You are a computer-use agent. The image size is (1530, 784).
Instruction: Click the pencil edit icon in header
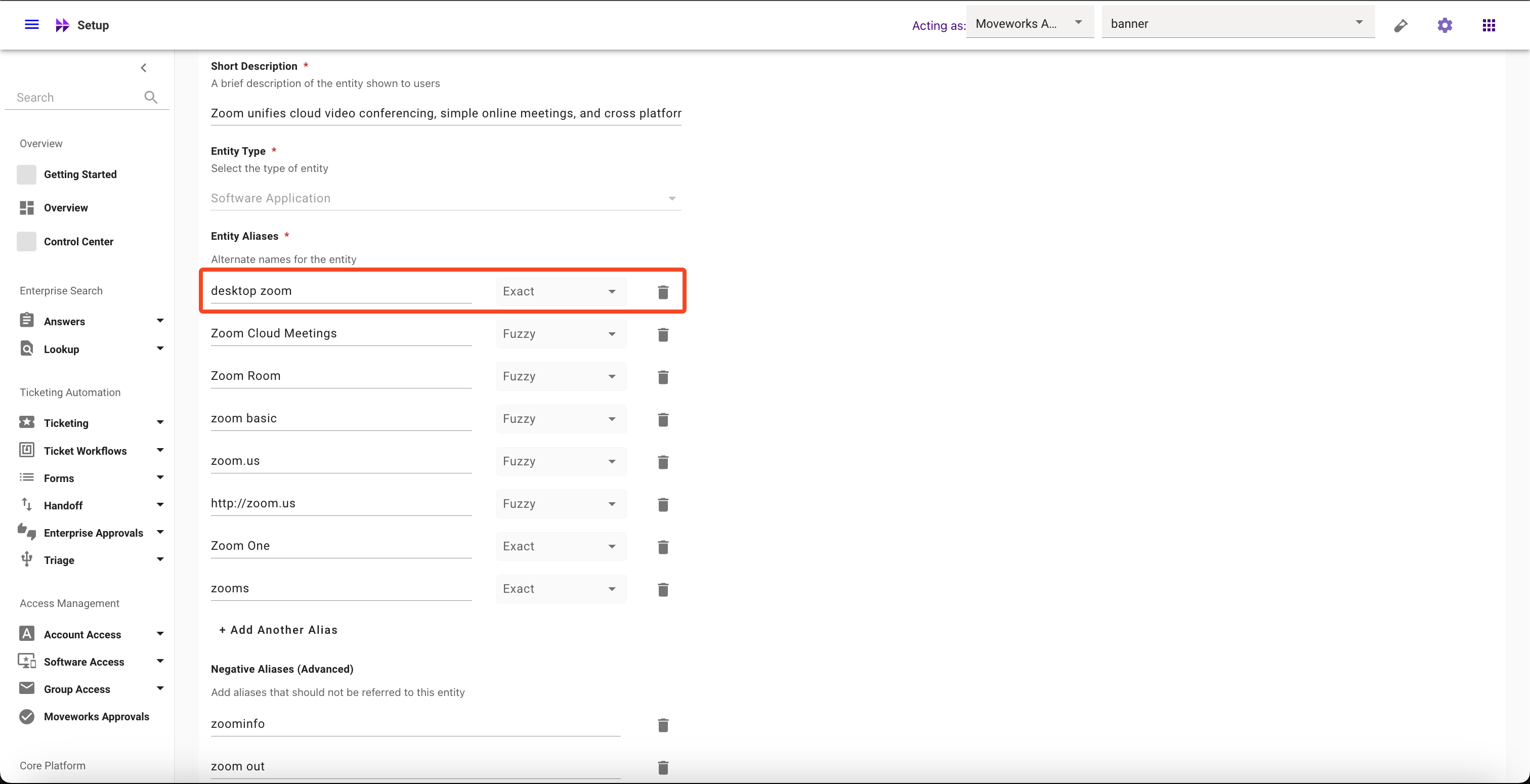(x=1400, y=25)
